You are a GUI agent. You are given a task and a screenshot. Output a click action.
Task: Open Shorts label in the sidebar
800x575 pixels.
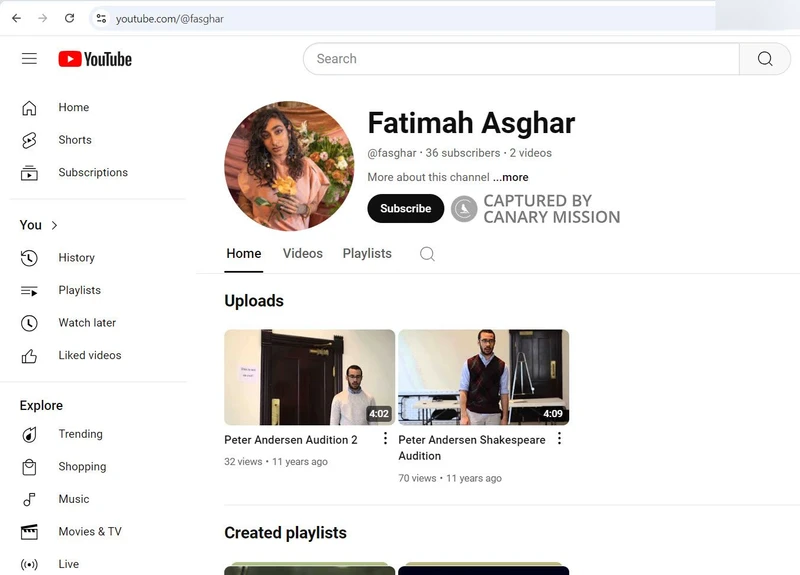pyautogui.click(x=75, y=140)
